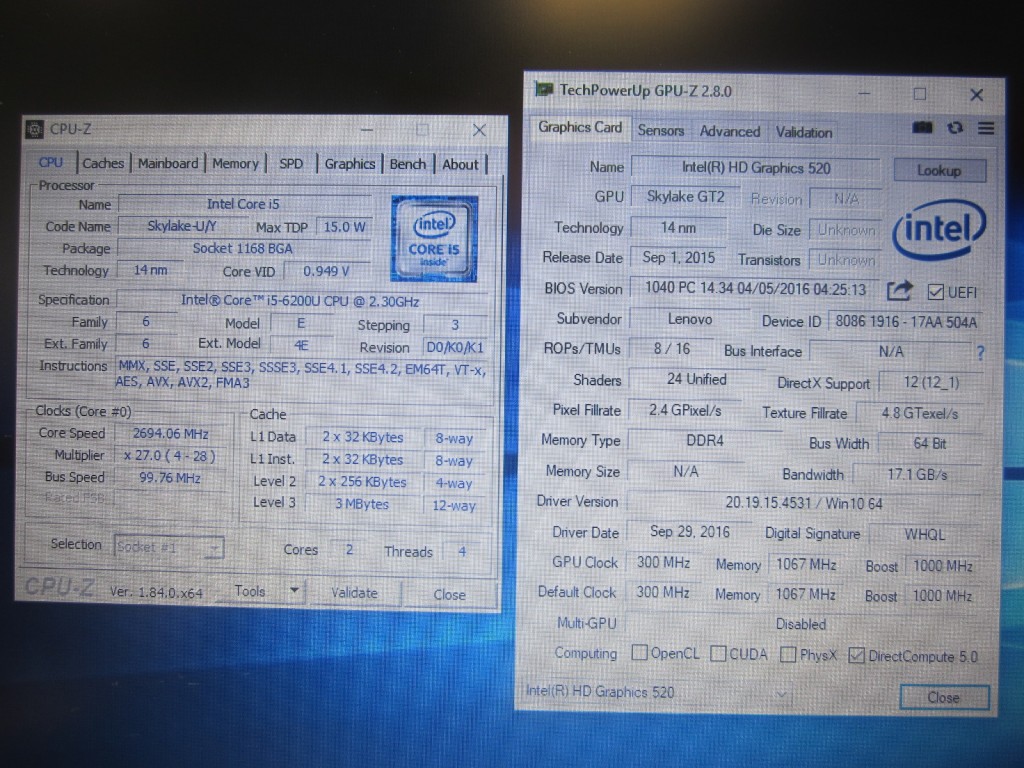
Task: Click the GPU-Z refresh icon
Action: [955, 128]
